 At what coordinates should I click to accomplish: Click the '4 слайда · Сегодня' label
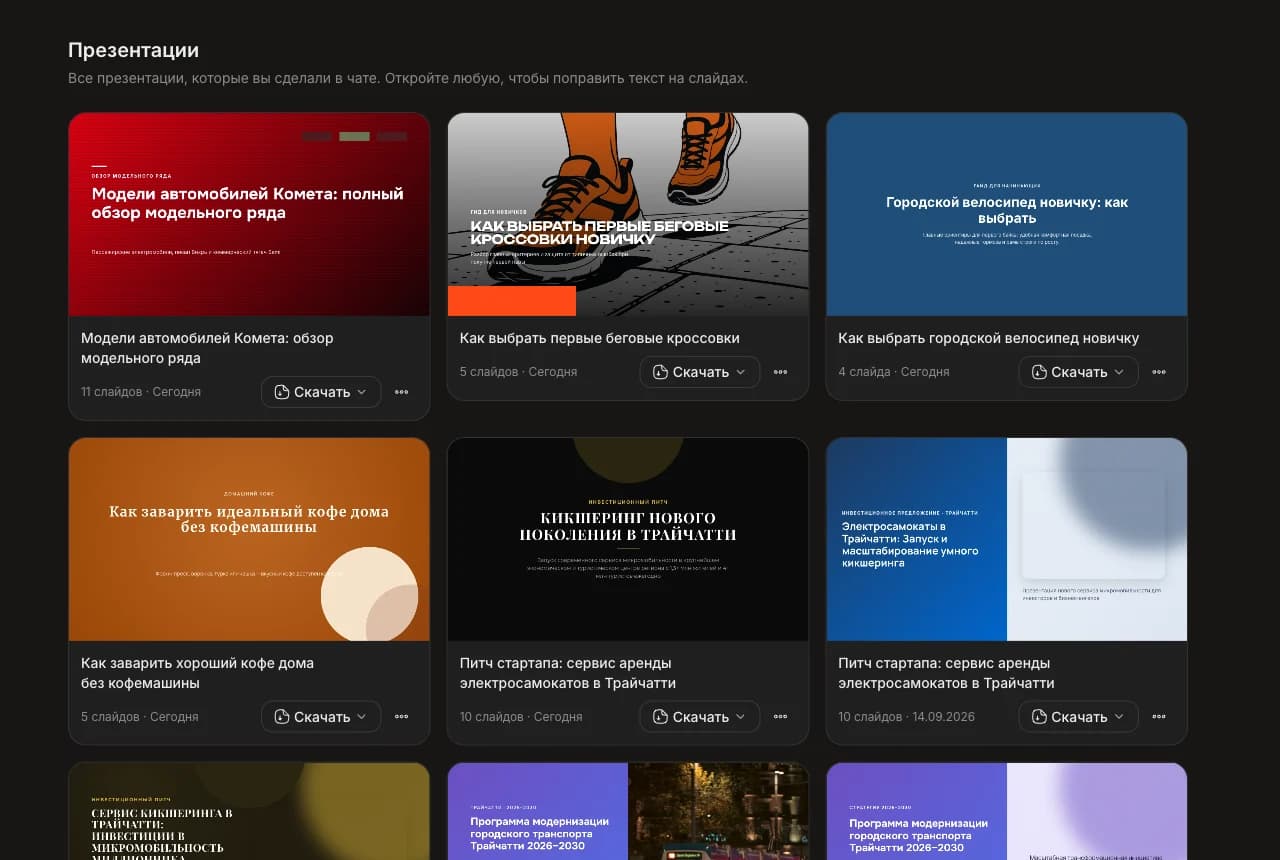894,372
